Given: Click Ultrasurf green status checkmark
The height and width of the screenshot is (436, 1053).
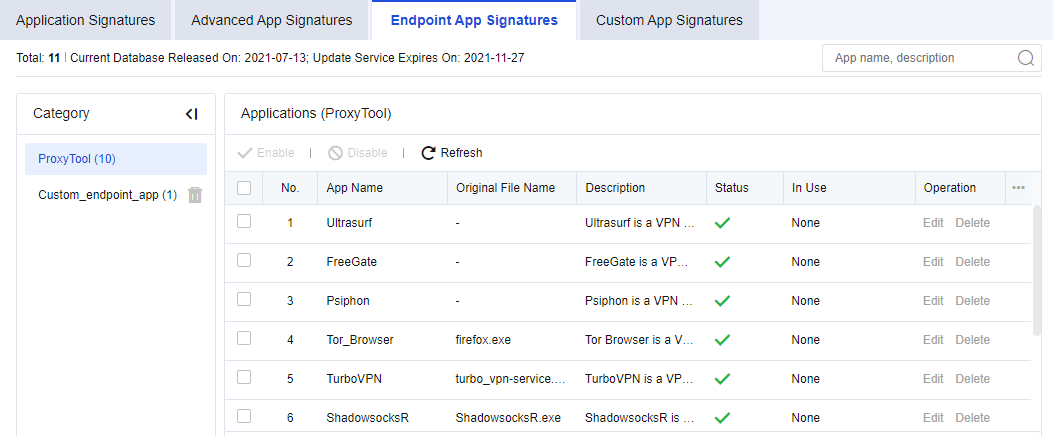Looking at the screenshot, I should click(x=722, y=223).
